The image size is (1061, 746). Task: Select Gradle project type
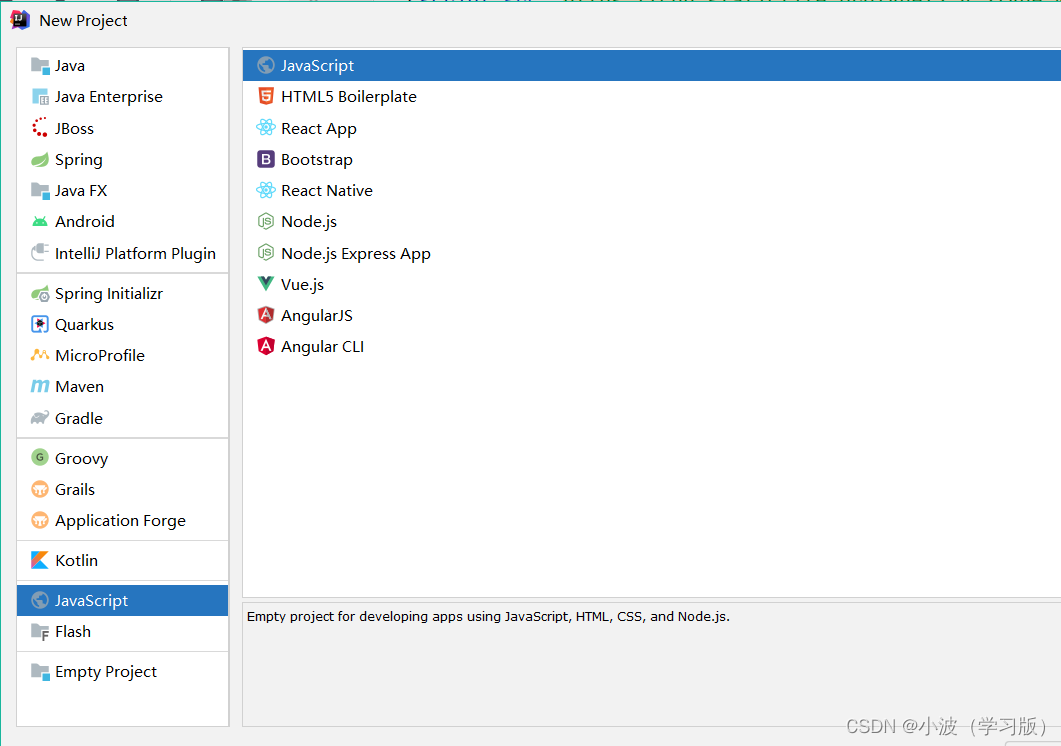[x=78, y=418]
